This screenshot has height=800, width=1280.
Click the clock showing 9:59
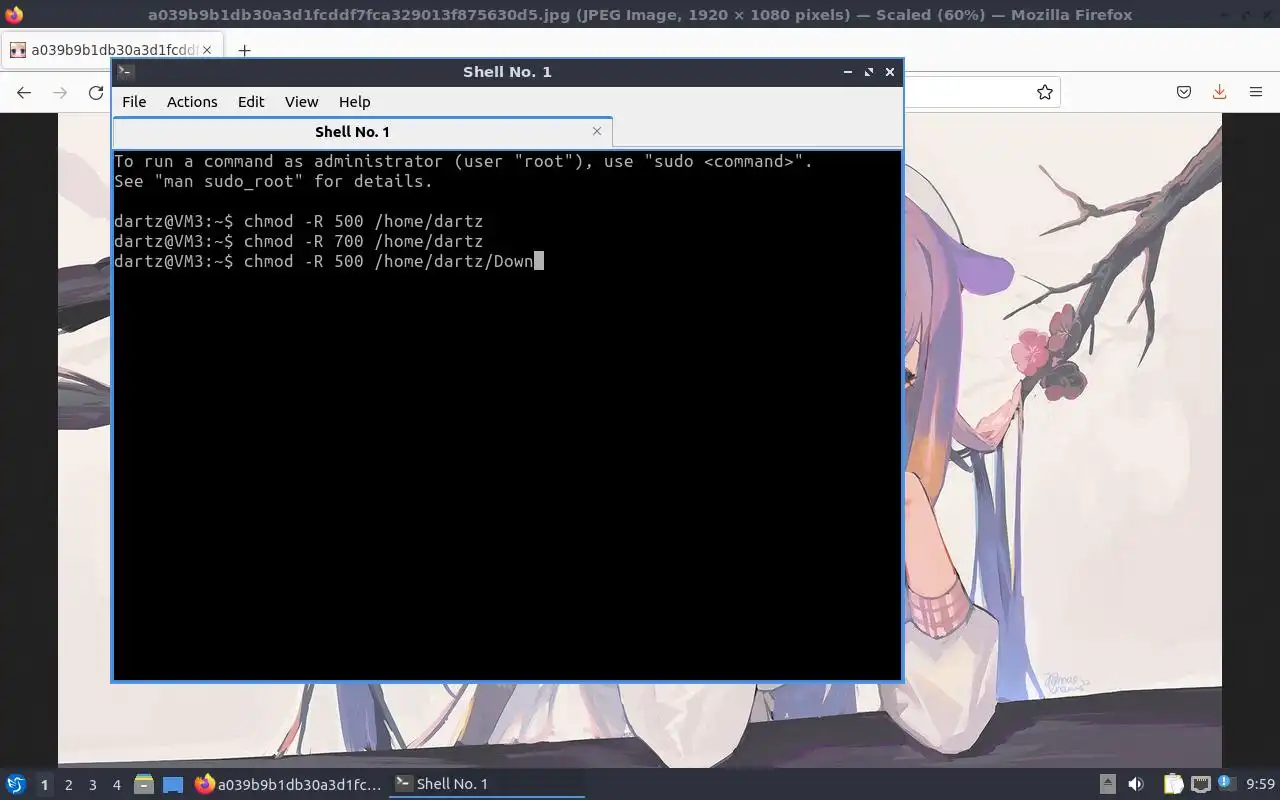tap(1260, 784)
